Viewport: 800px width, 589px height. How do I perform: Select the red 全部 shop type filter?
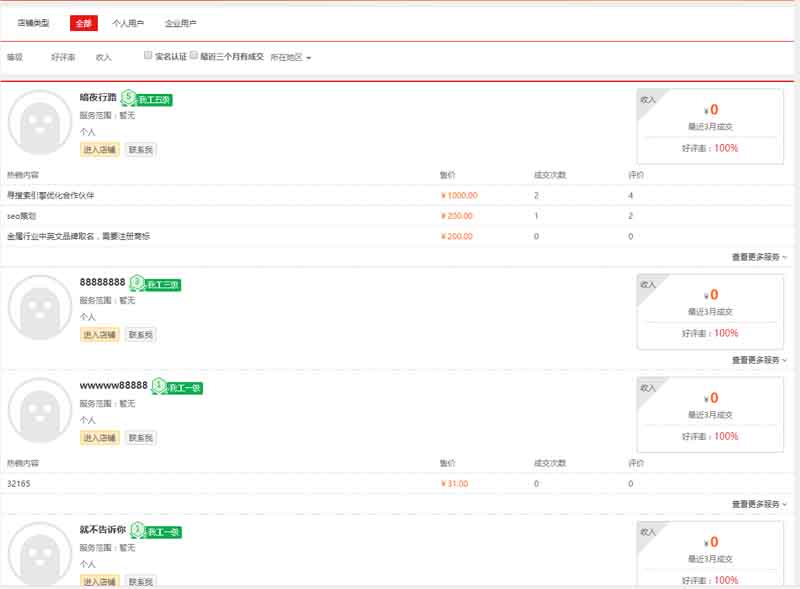(83, 23)
